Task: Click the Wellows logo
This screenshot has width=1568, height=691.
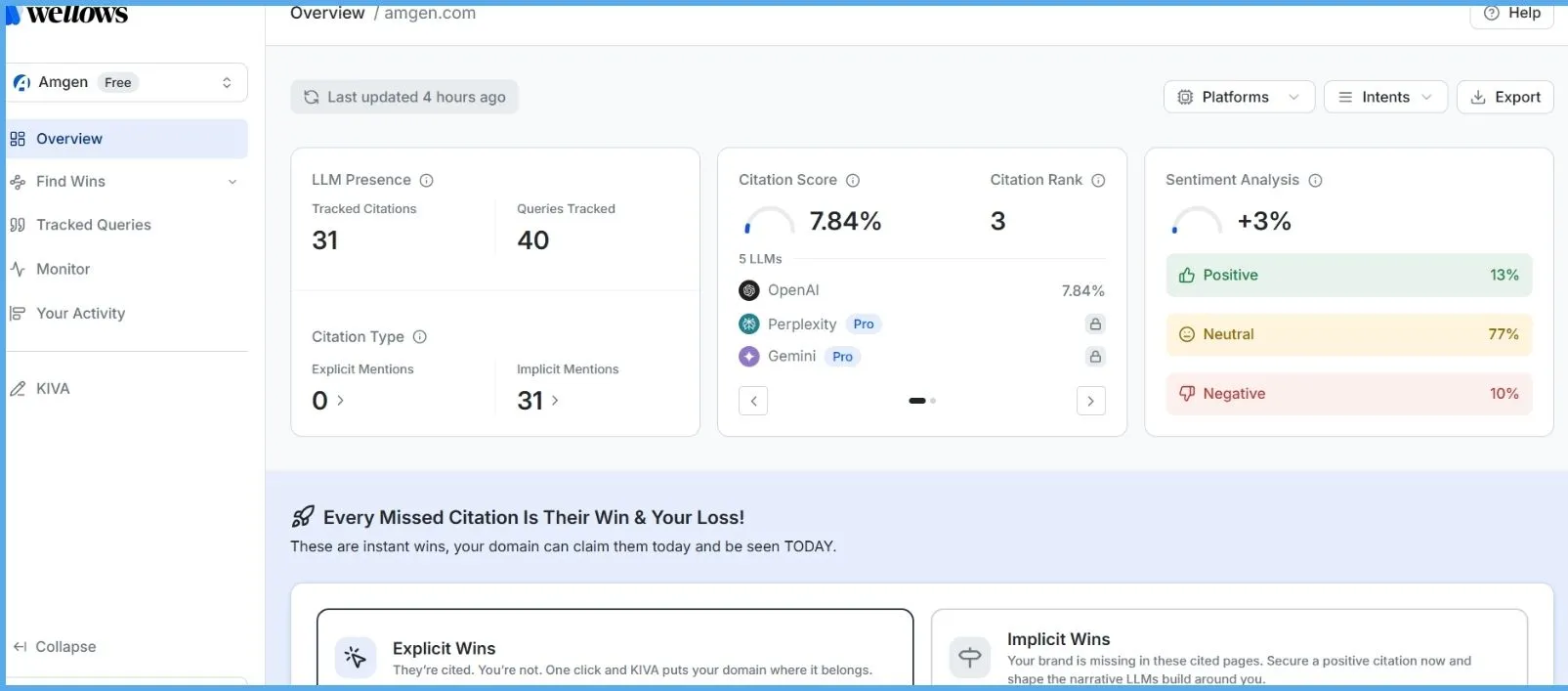Action: point(66,14)
